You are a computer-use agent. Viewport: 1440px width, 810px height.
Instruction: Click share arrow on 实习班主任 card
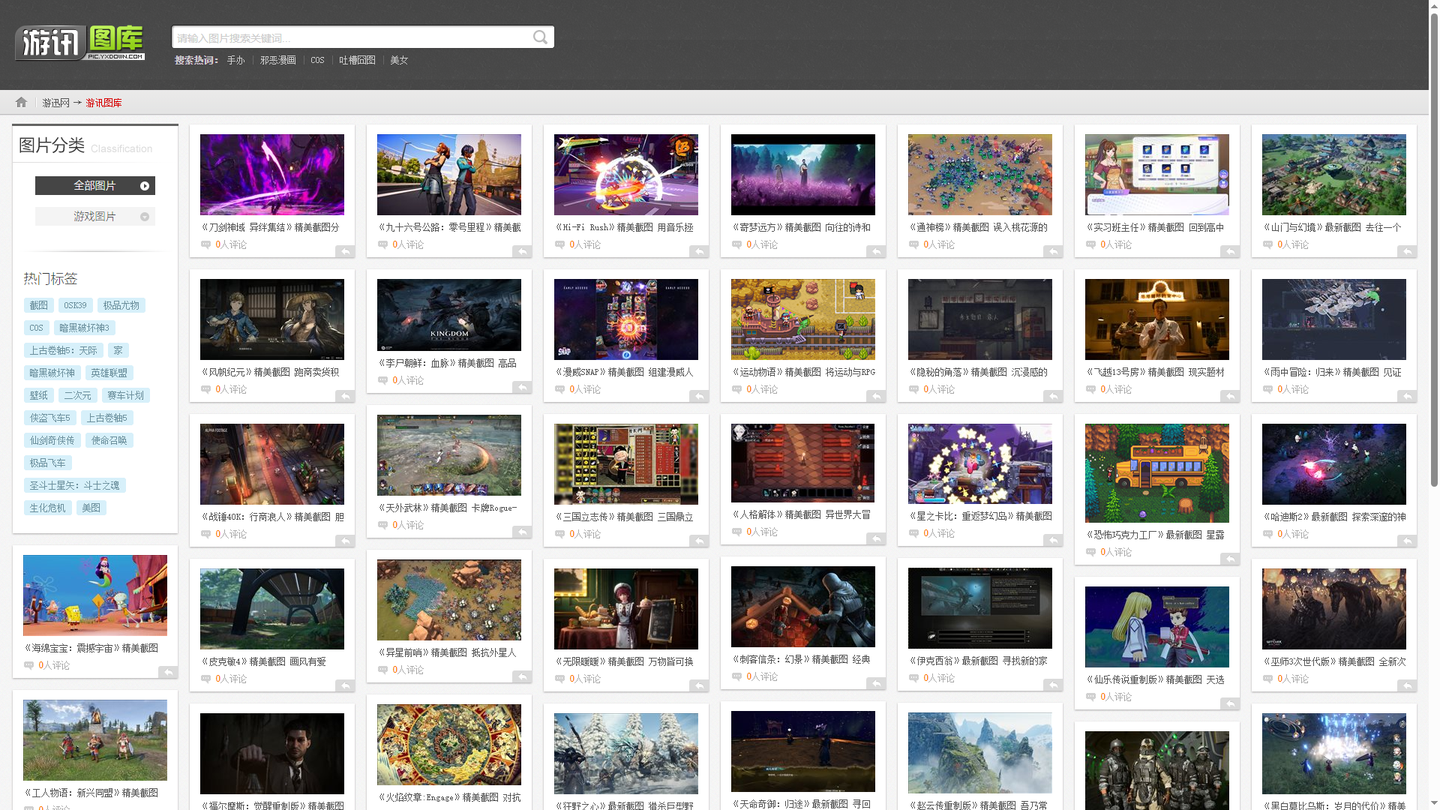click(1230, 252)
